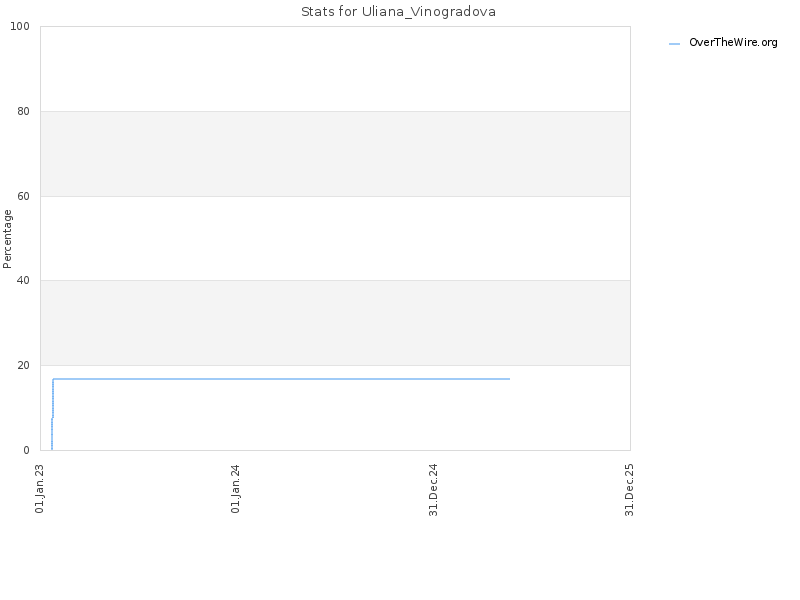This screenshot has height=600, width=800.
Task: Click the 0 tick on the y-axis
Action: click(27, 450)
